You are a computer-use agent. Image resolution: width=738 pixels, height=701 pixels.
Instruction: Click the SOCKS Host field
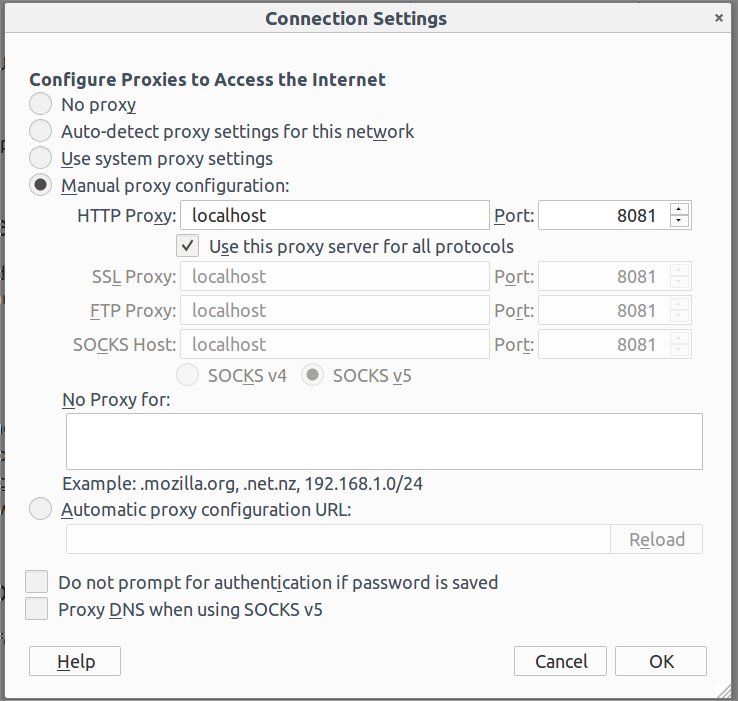[335, 344]
